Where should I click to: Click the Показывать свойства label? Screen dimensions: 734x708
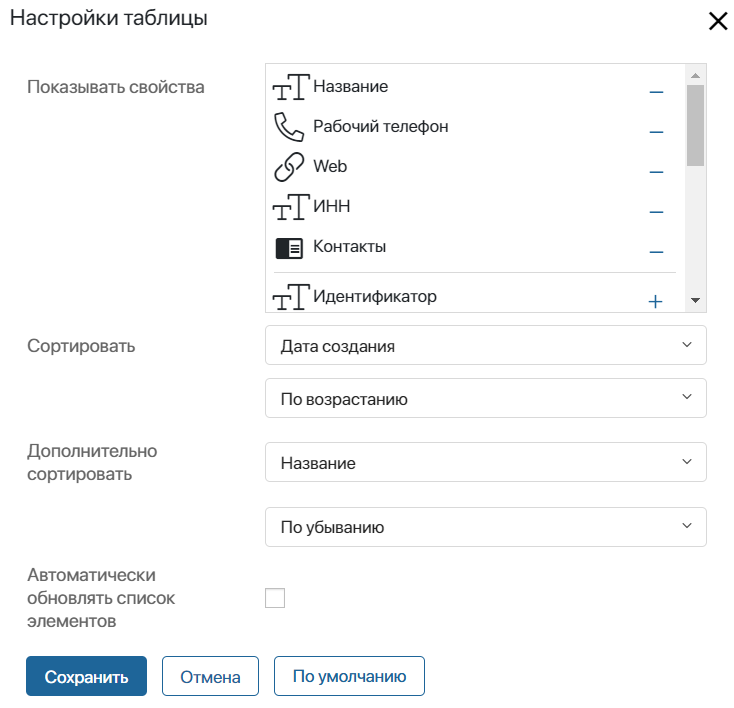pyautogui.click(x=116, y=87)
